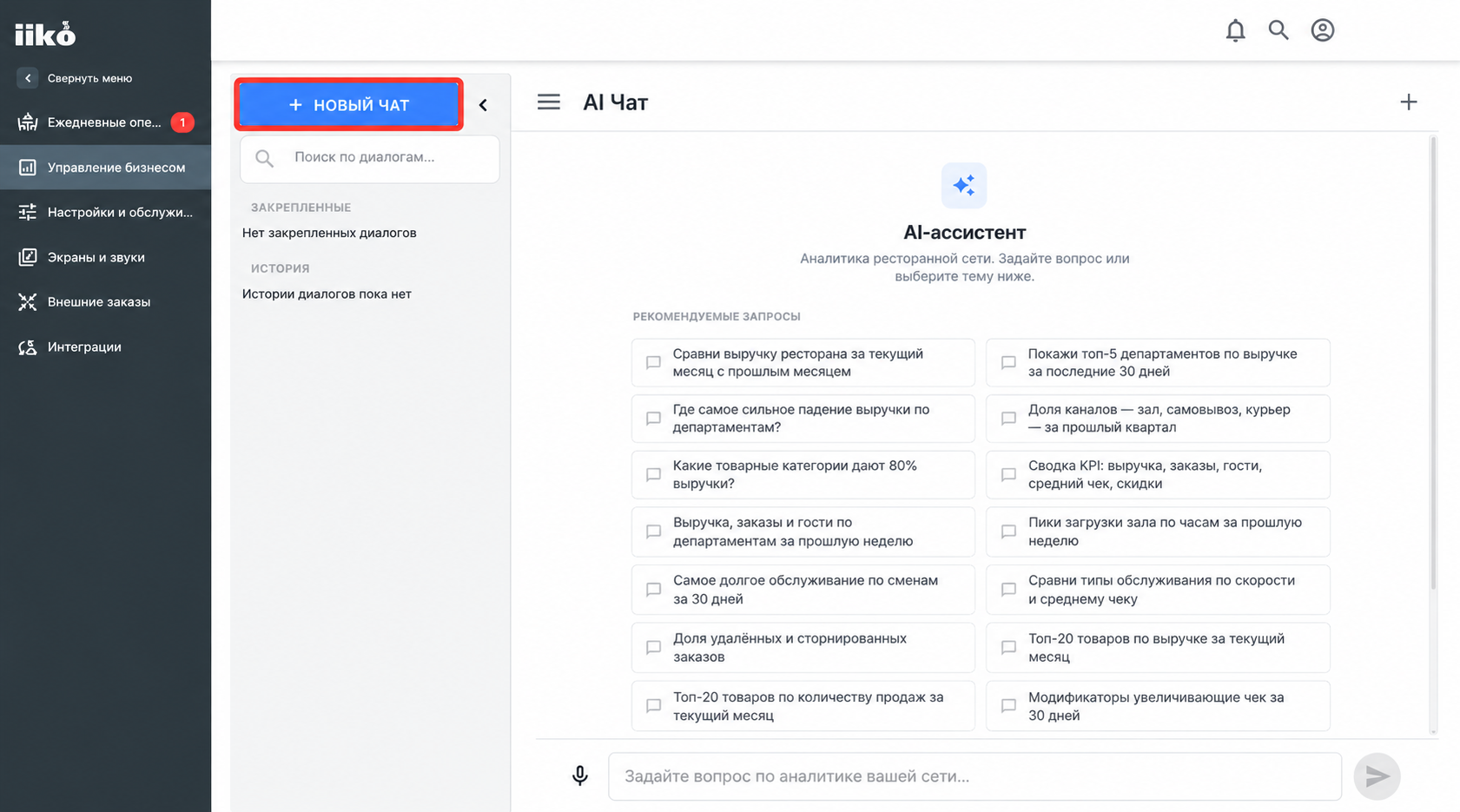This screenshot has height=812, width=1460.
Task: Select Модификаторы увеличивающие чек за 30 дней
Action: (1158, 706)
